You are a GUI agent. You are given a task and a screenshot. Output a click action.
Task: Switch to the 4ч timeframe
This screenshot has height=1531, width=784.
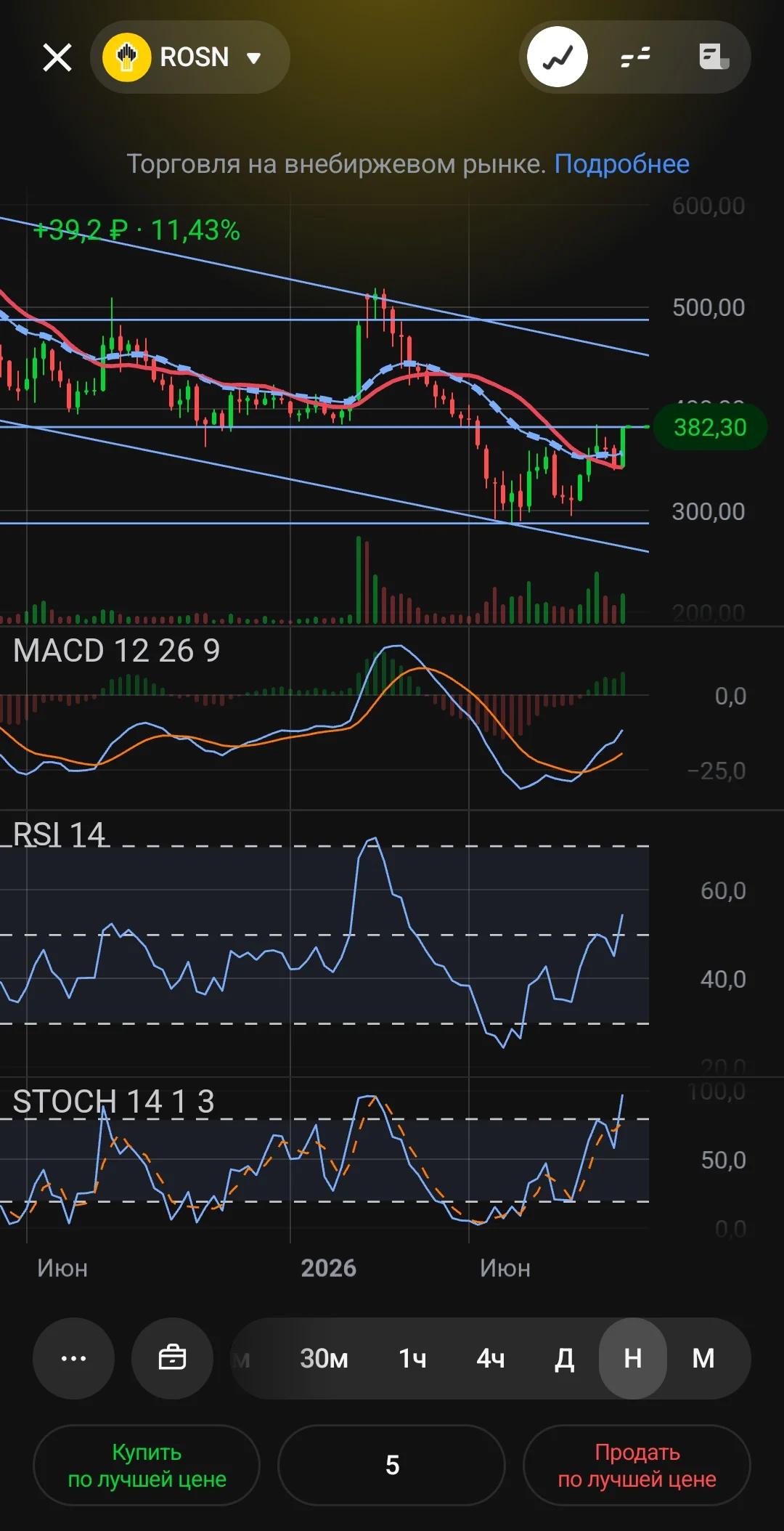(x=491, y=1358)
